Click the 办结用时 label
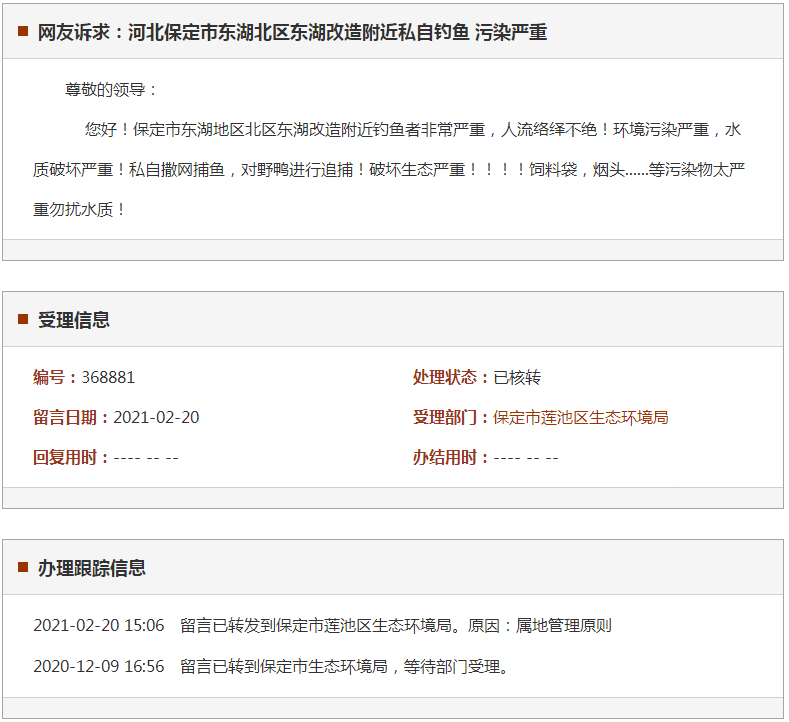 pos(450,457)
